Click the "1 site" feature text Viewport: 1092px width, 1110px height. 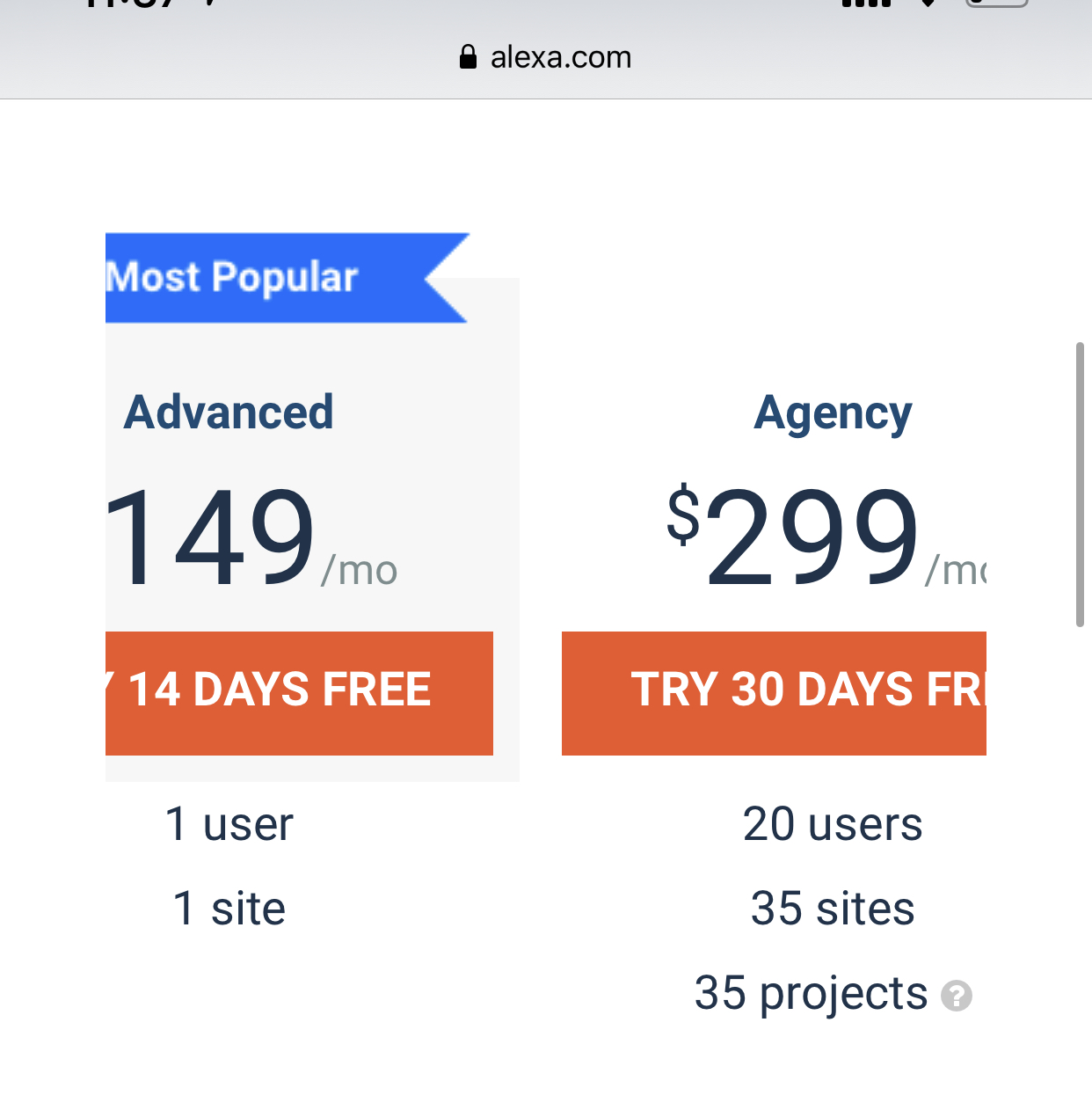[x=229, y=908]
